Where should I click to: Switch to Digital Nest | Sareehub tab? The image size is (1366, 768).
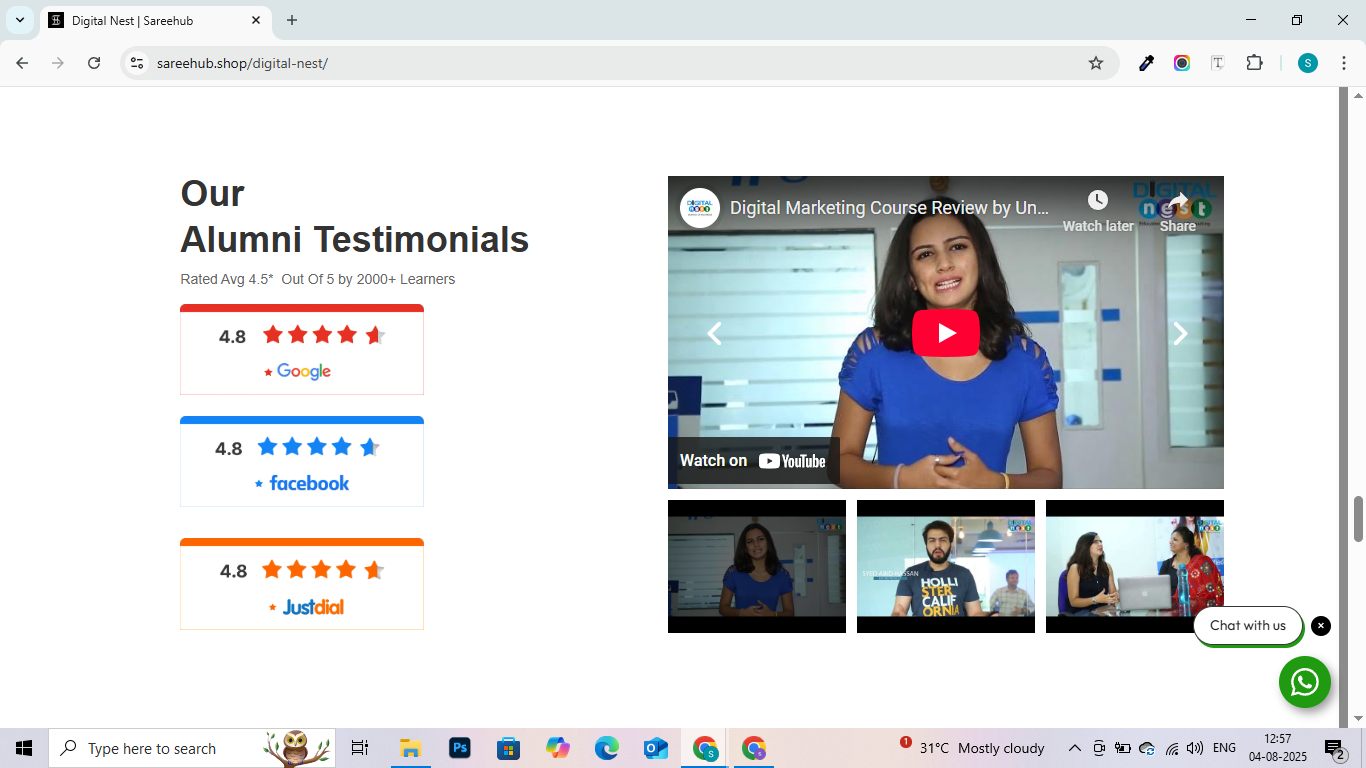[x=150, y=20]
